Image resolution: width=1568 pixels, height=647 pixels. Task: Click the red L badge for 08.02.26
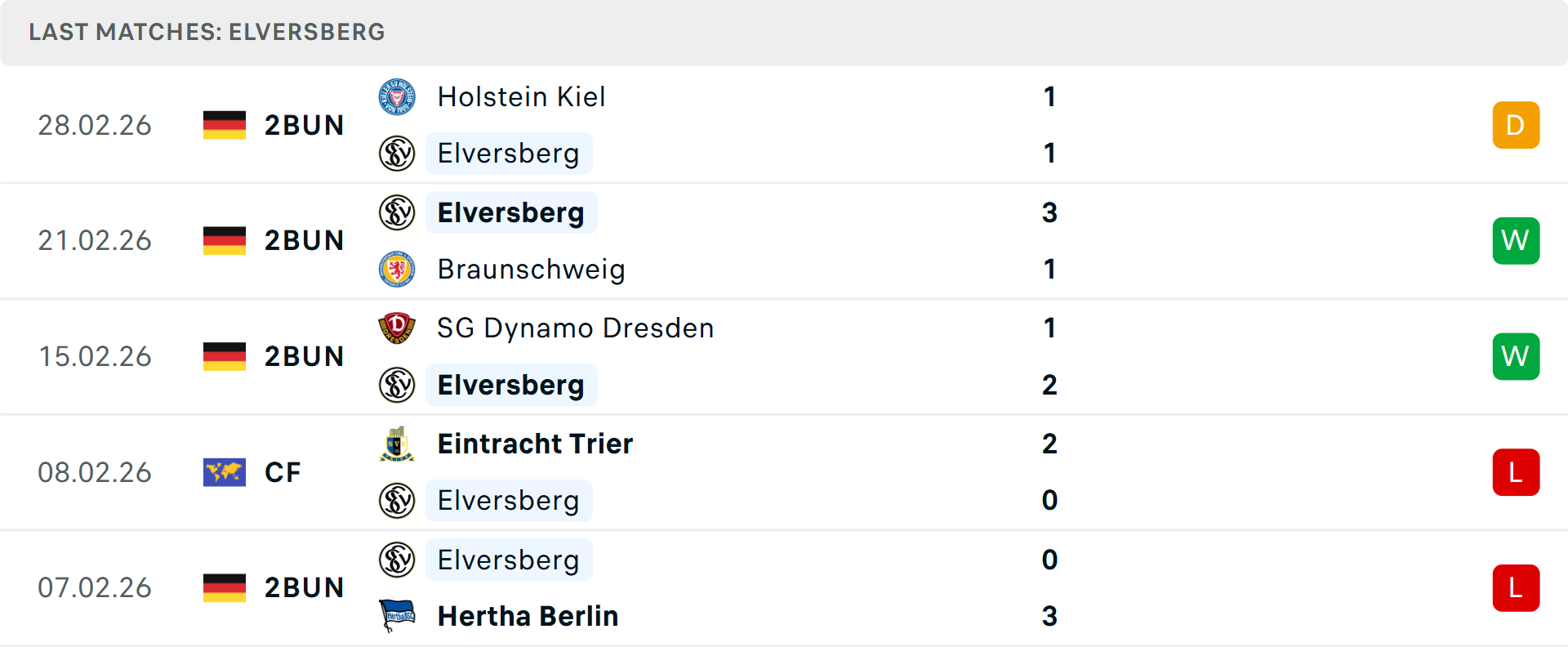pyautogui.click(x=1516, y=472)
